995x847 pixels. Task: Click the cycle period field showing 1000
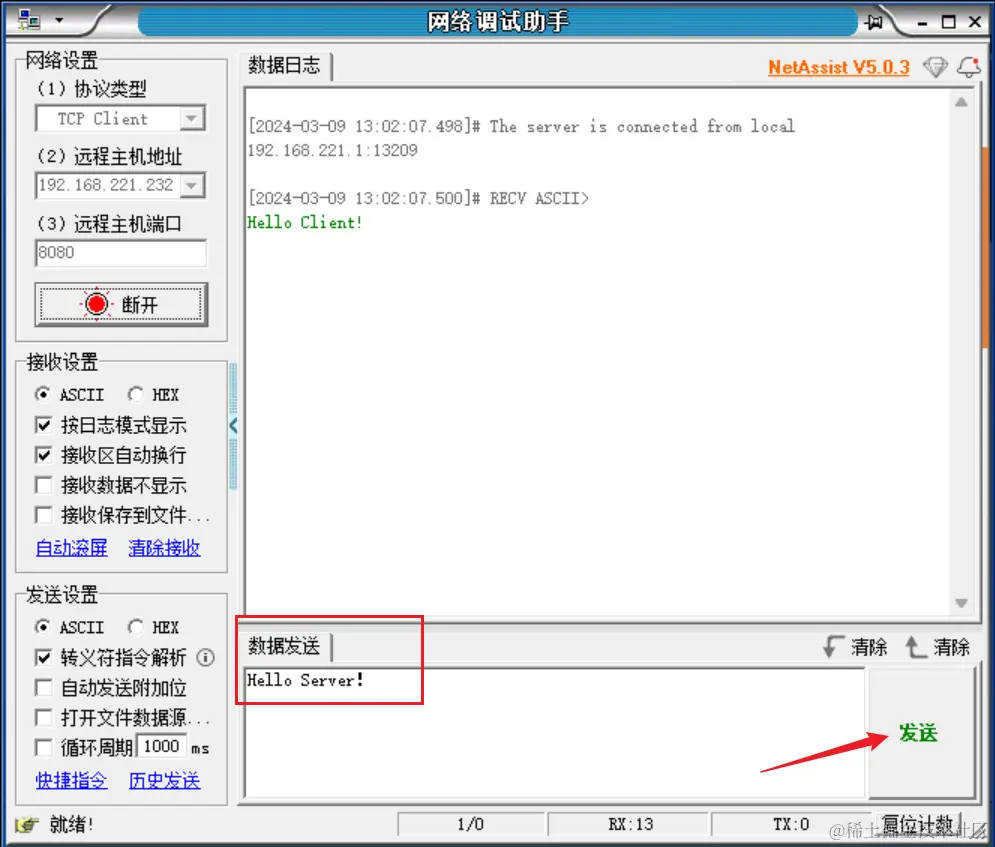[161, 746]
